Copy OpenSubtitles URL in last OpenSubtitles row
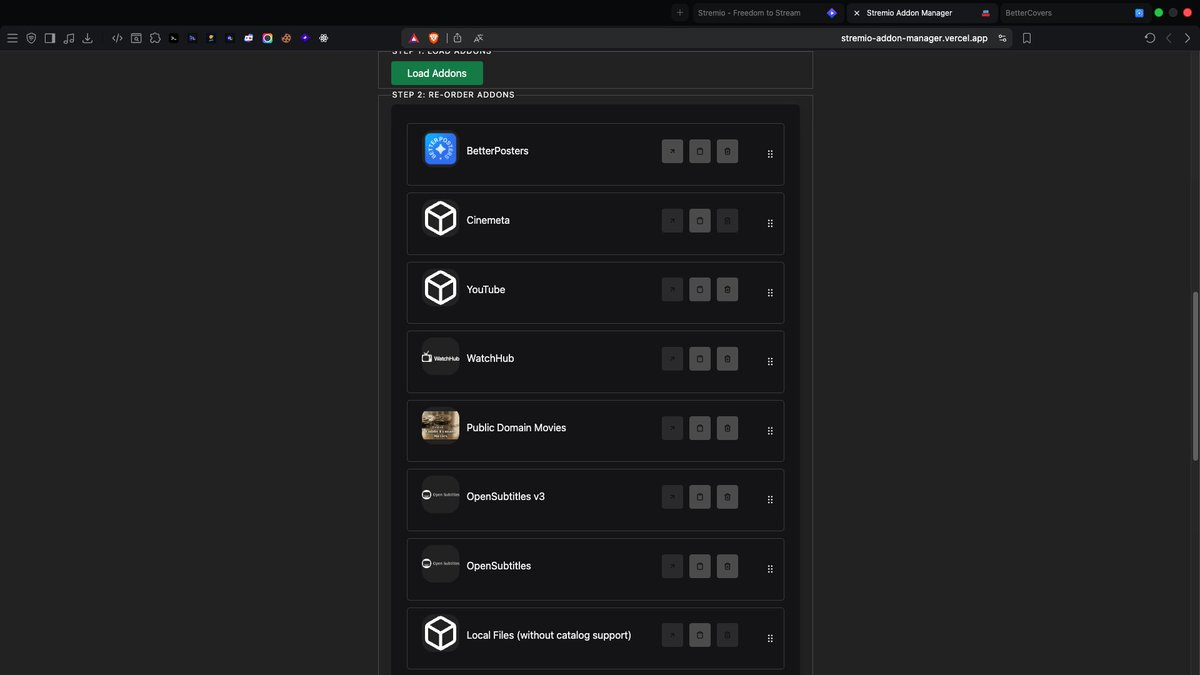 [700, 566]
